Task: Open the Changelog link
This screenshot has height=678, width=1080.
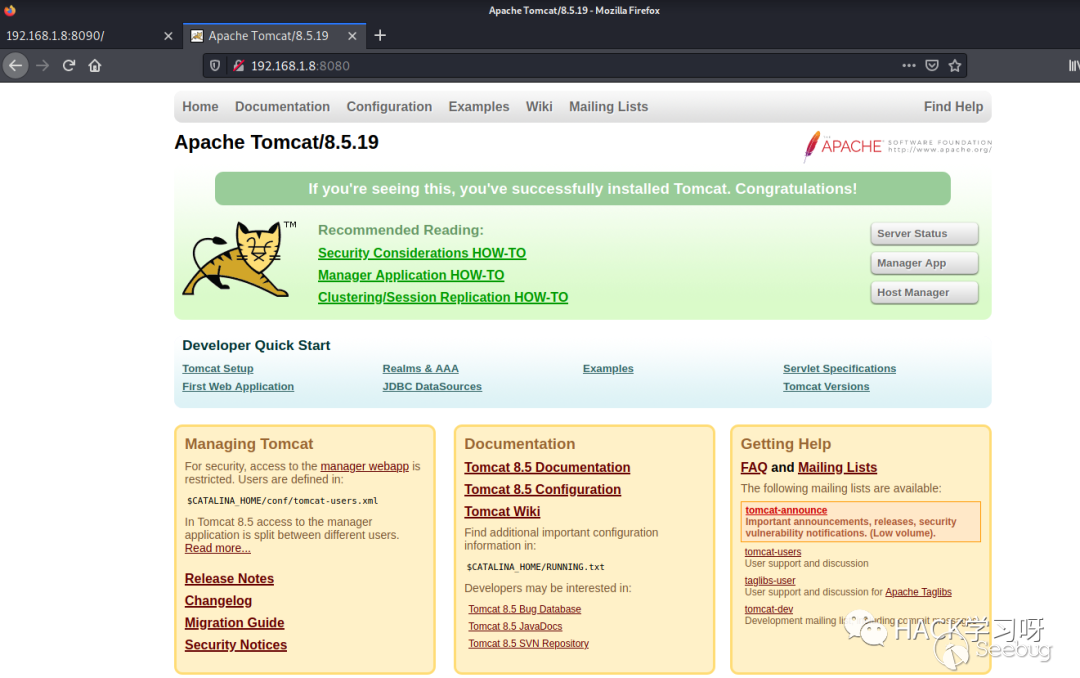Action: pos(218,601)
